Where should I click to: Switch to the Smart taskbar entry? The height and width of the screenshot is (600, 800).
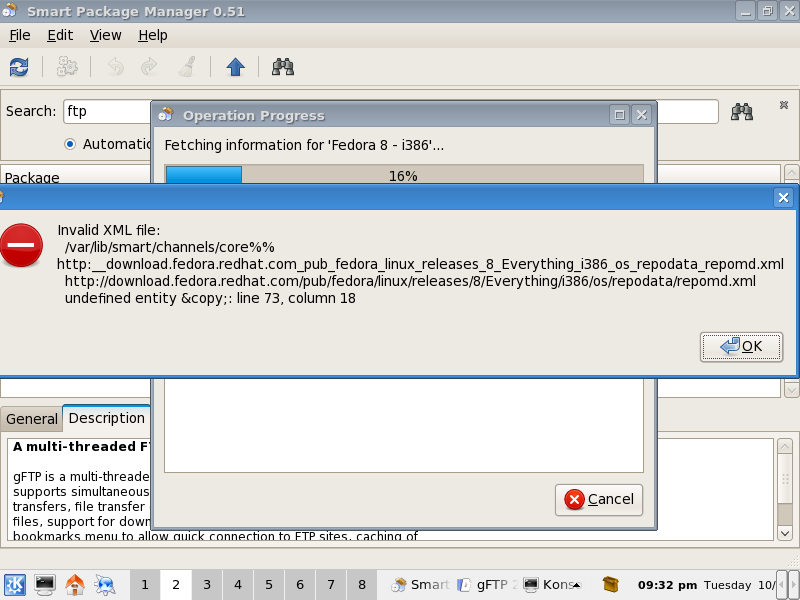420,585
